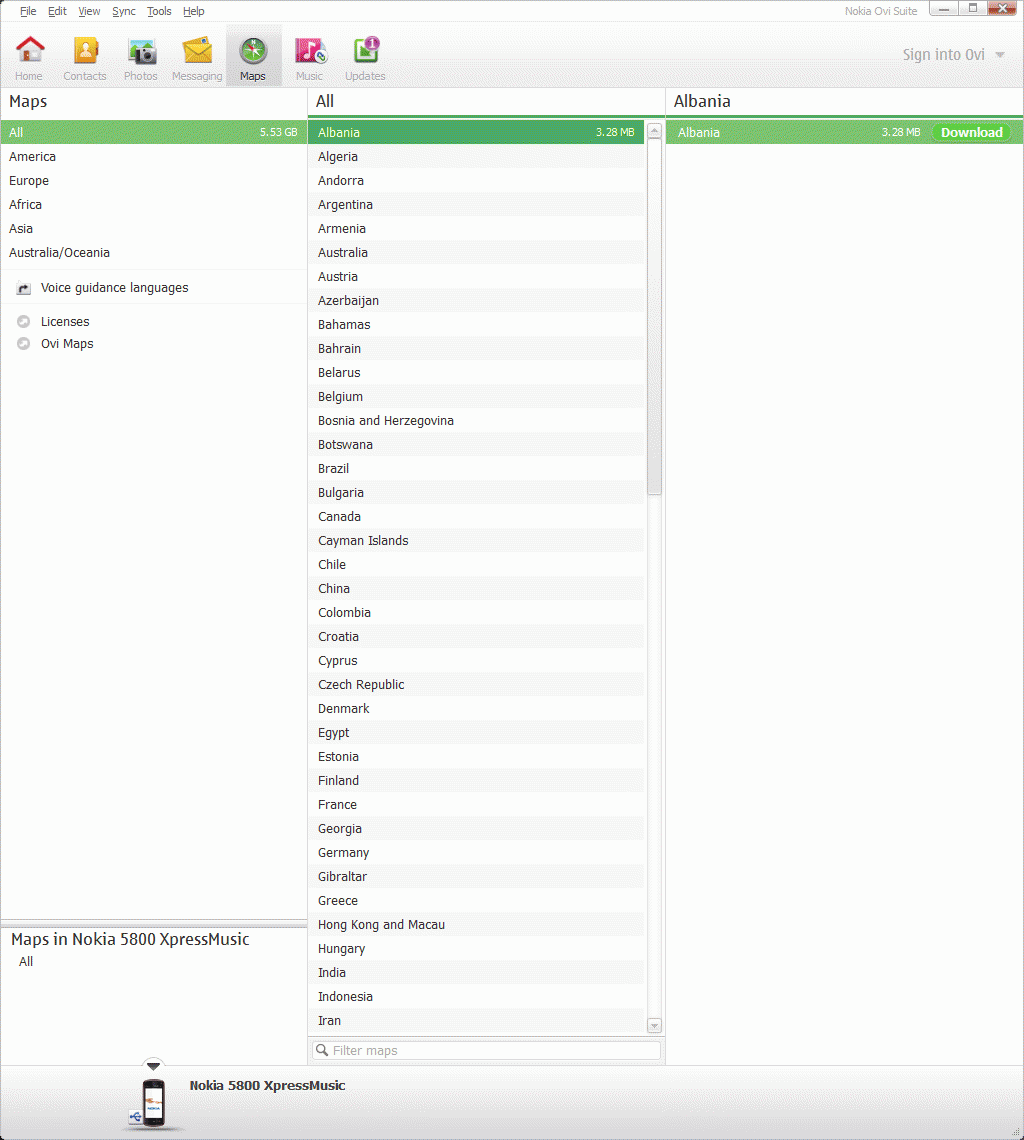Image resolution: width=1024 pixels, height=1140 pixels.
Task: Click the Nokia 5800 phone device icon
Action: point(152,1103)
